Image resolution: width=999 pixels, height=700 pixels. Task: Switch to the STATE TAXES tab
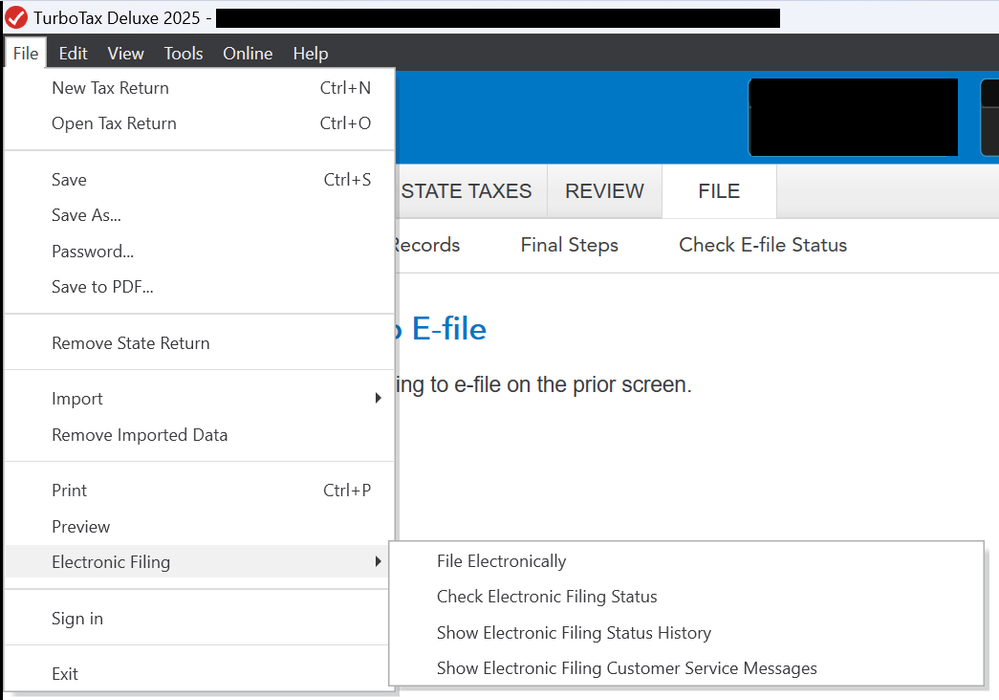click(x=467, y=191)
